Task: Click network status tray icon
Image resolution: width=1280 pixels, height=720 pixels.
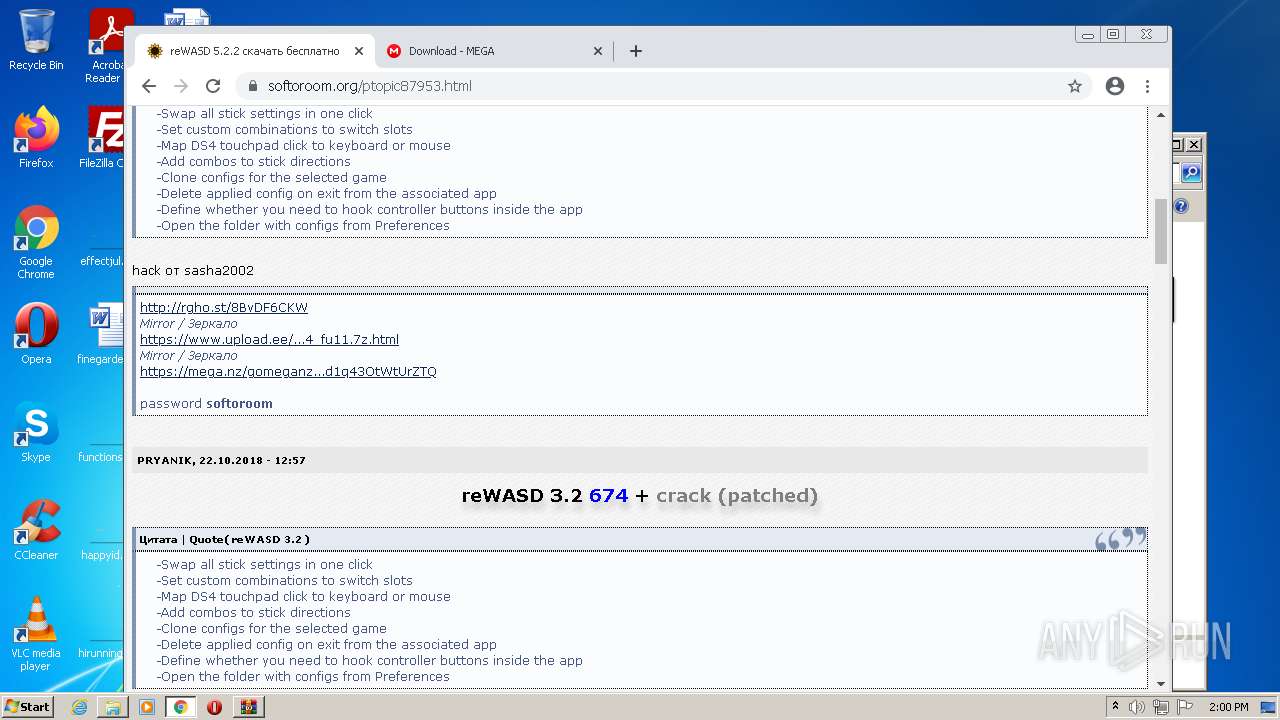Action: click(x=1161, y=707)
